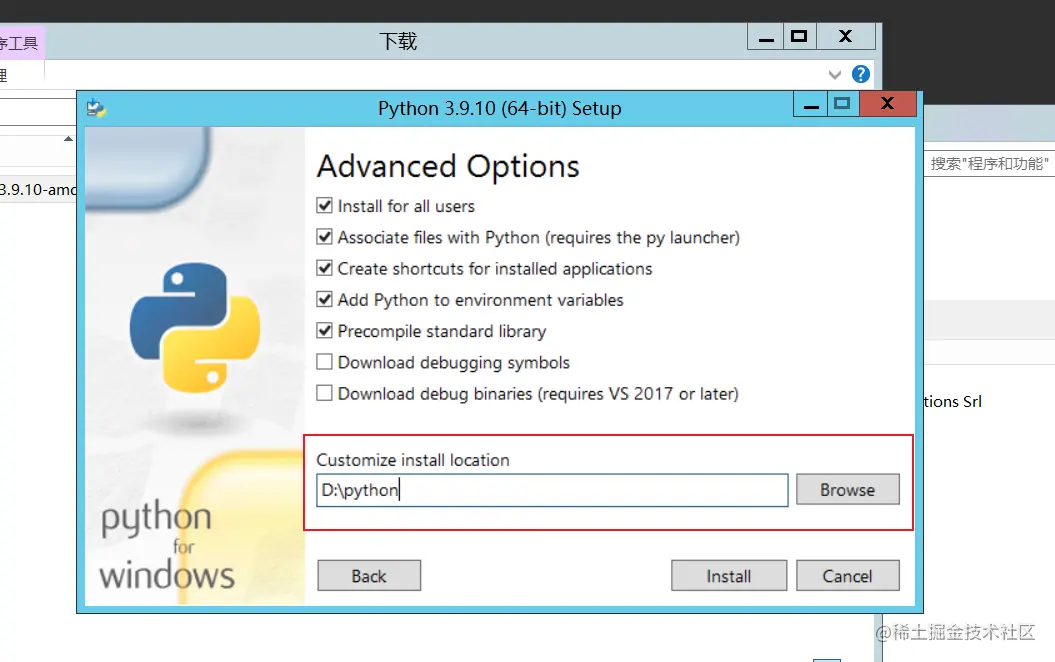This screenshot has height=662, width=1055.
Task: Toggle Add Python to environment variables
Action: click(x=324, y=299)
